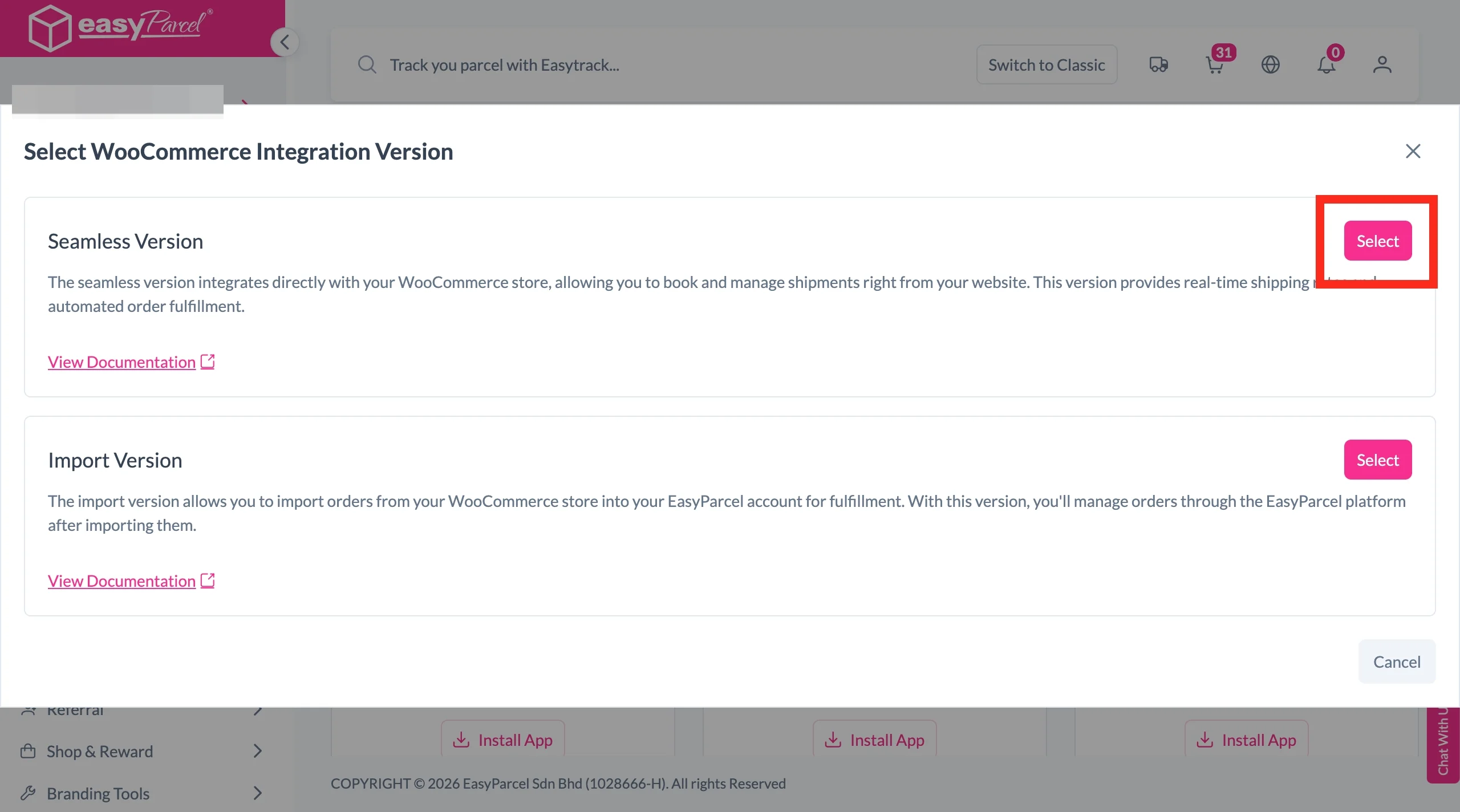The height and width of the screenshot is (812, 1460).
Task: Click the external link icon beside Seamless View Documentation
Action: tap(208, 360)
